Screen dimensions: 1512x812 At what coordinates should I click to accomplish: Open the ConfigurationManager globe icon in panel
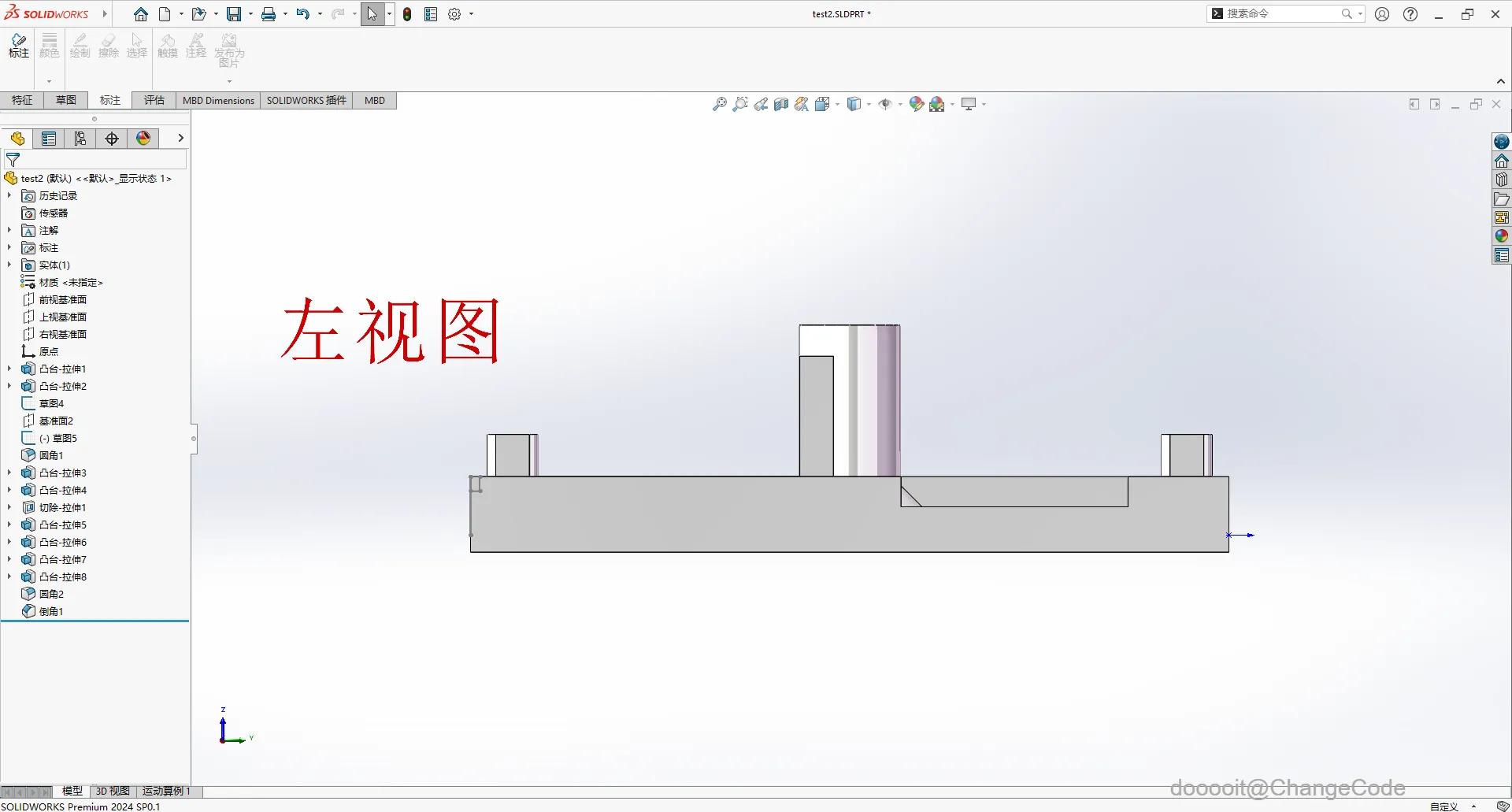143,139
